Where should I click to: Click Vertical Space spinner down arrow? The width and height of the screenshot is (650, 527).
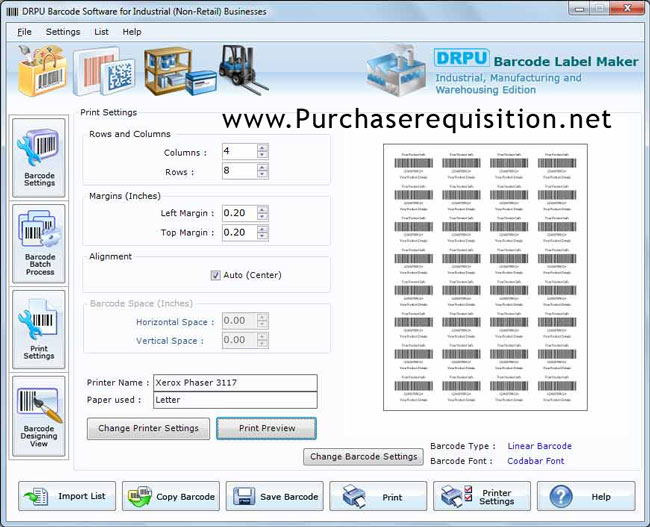pyautogui.click(x=262, y=344)
